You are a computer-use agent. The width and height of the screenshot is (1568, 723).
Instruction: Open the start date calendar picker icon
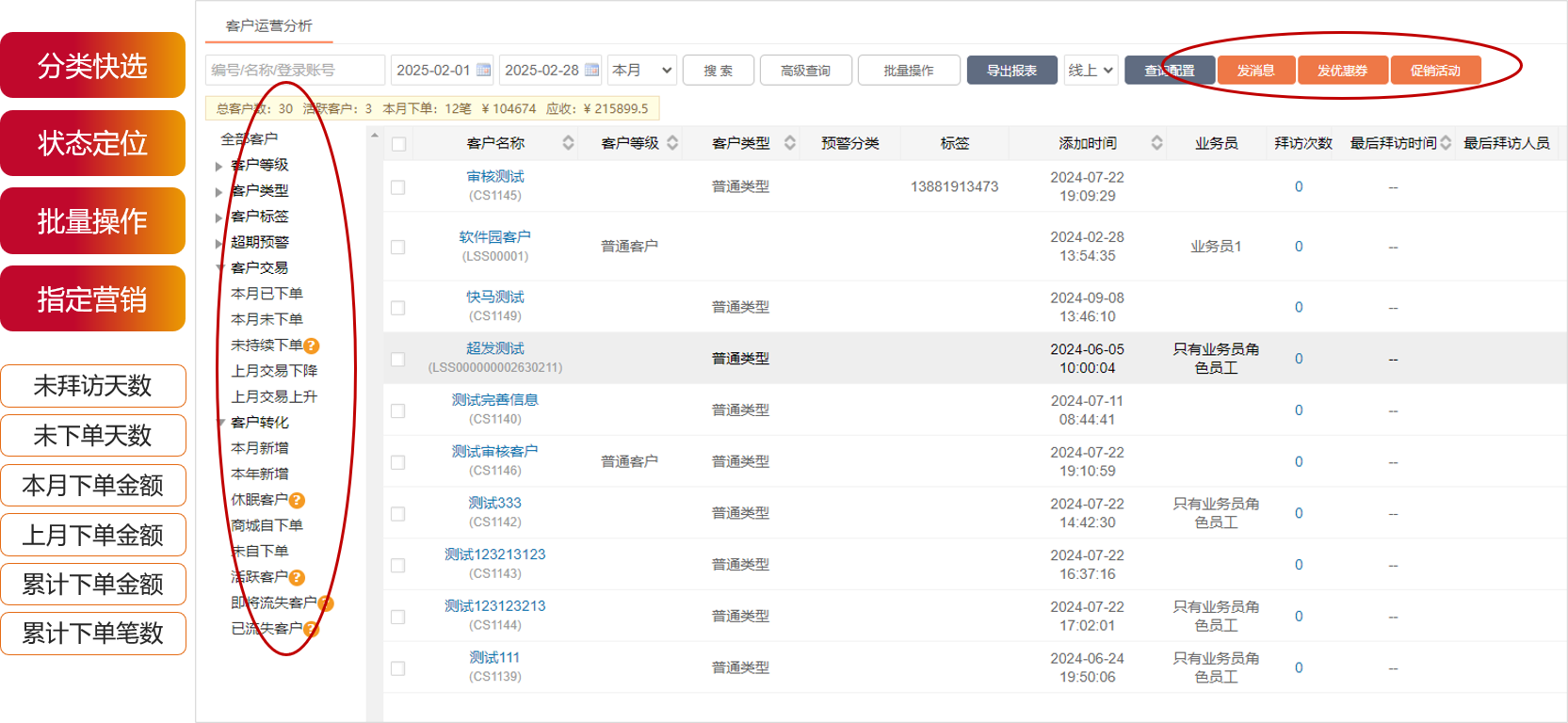483,70
